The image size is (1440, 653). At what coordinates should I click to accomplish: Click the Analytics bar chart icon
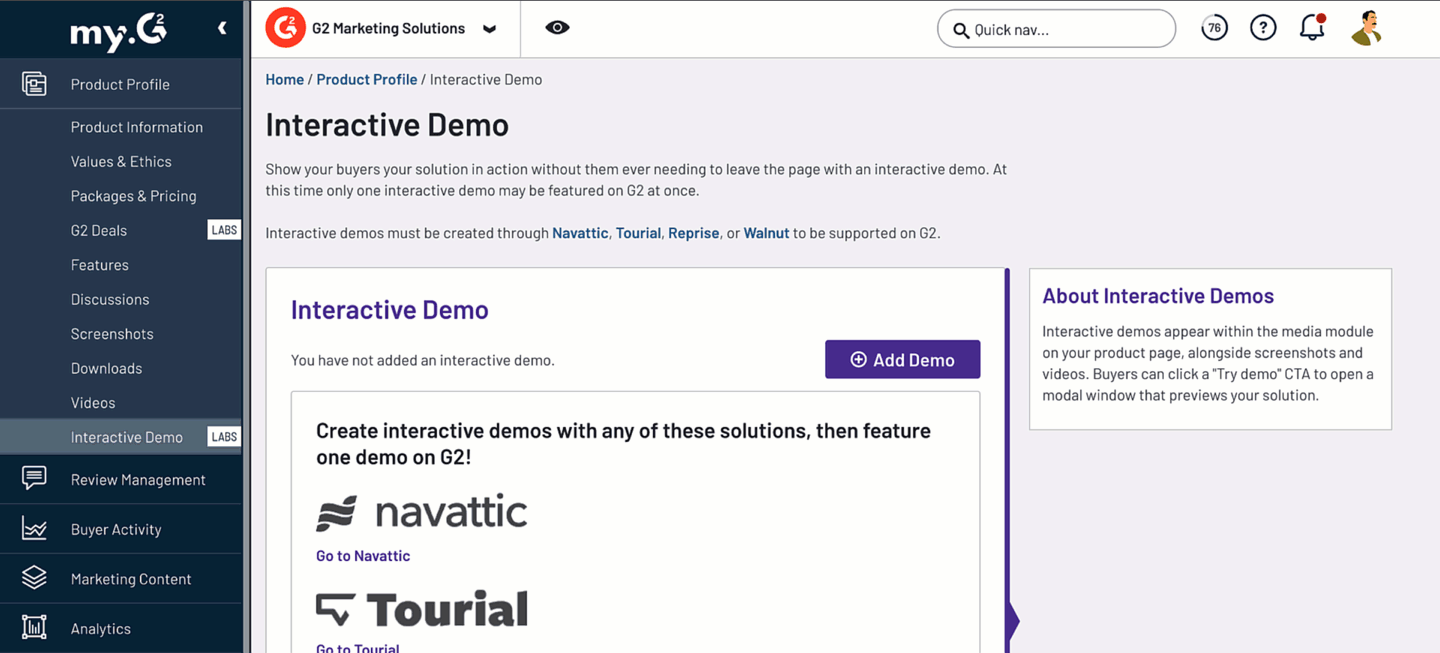click(34, 628)
